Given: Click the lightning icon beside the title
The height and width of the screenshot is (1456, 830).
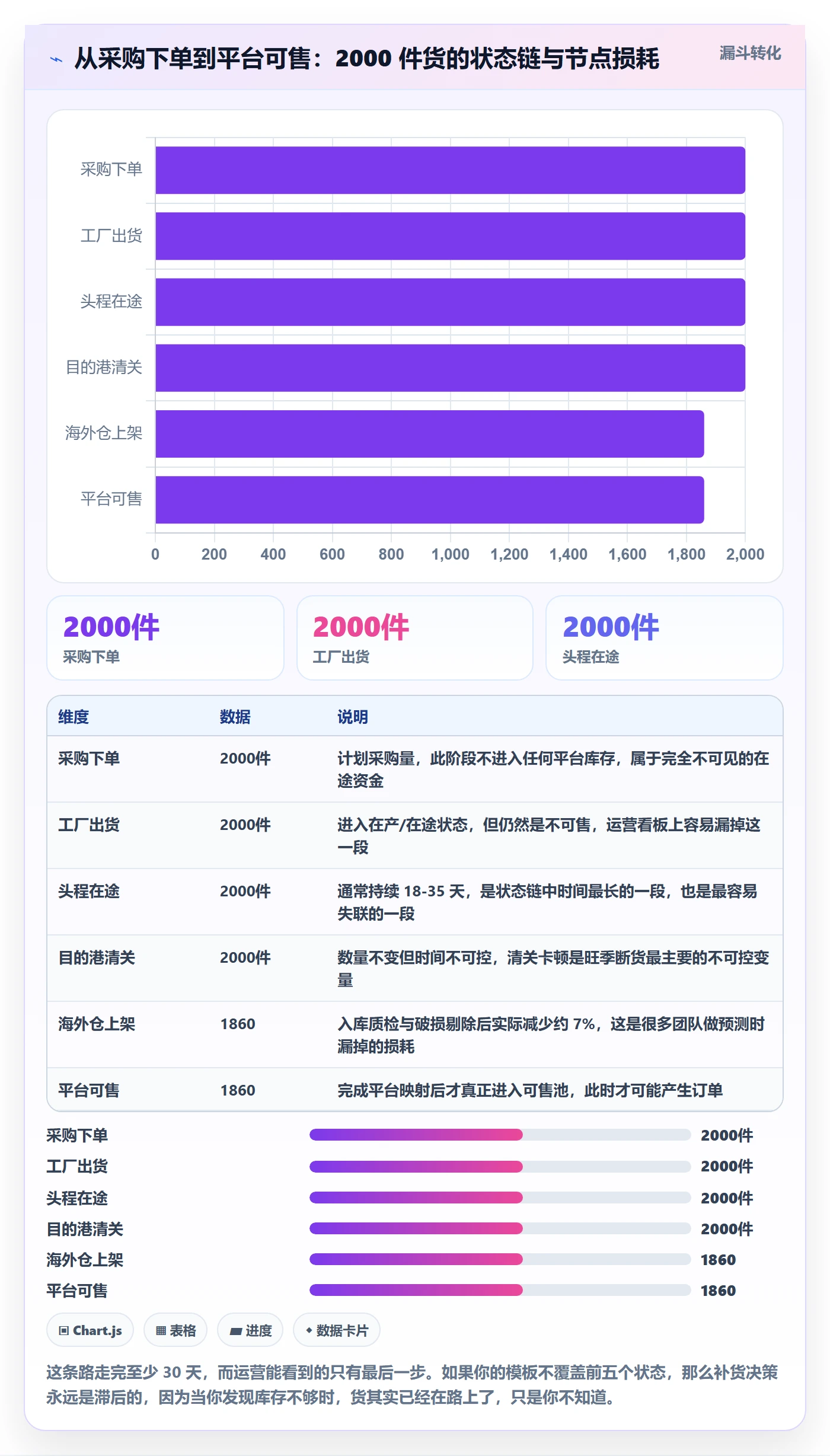Looking at the screenshot, I should pyautogui.click(x=56, y=59).
